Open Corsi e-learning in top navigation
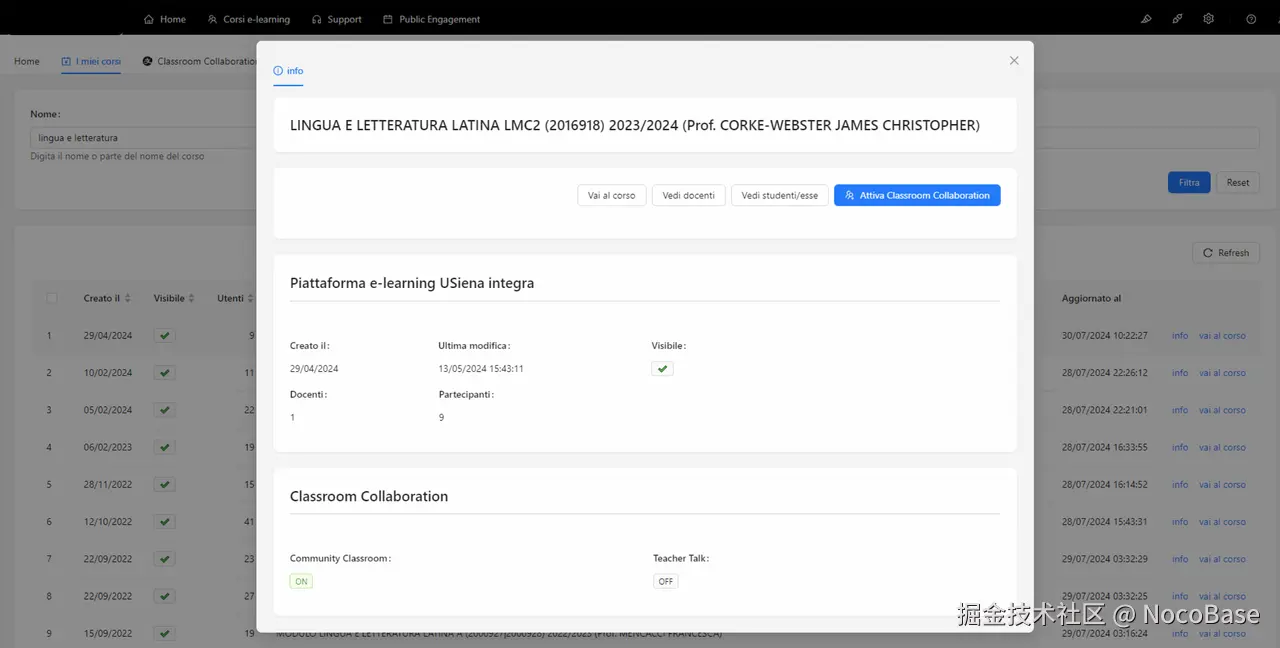Image resolution: width=1280 pixels, height=648 pixels. [x=249, y=19]
